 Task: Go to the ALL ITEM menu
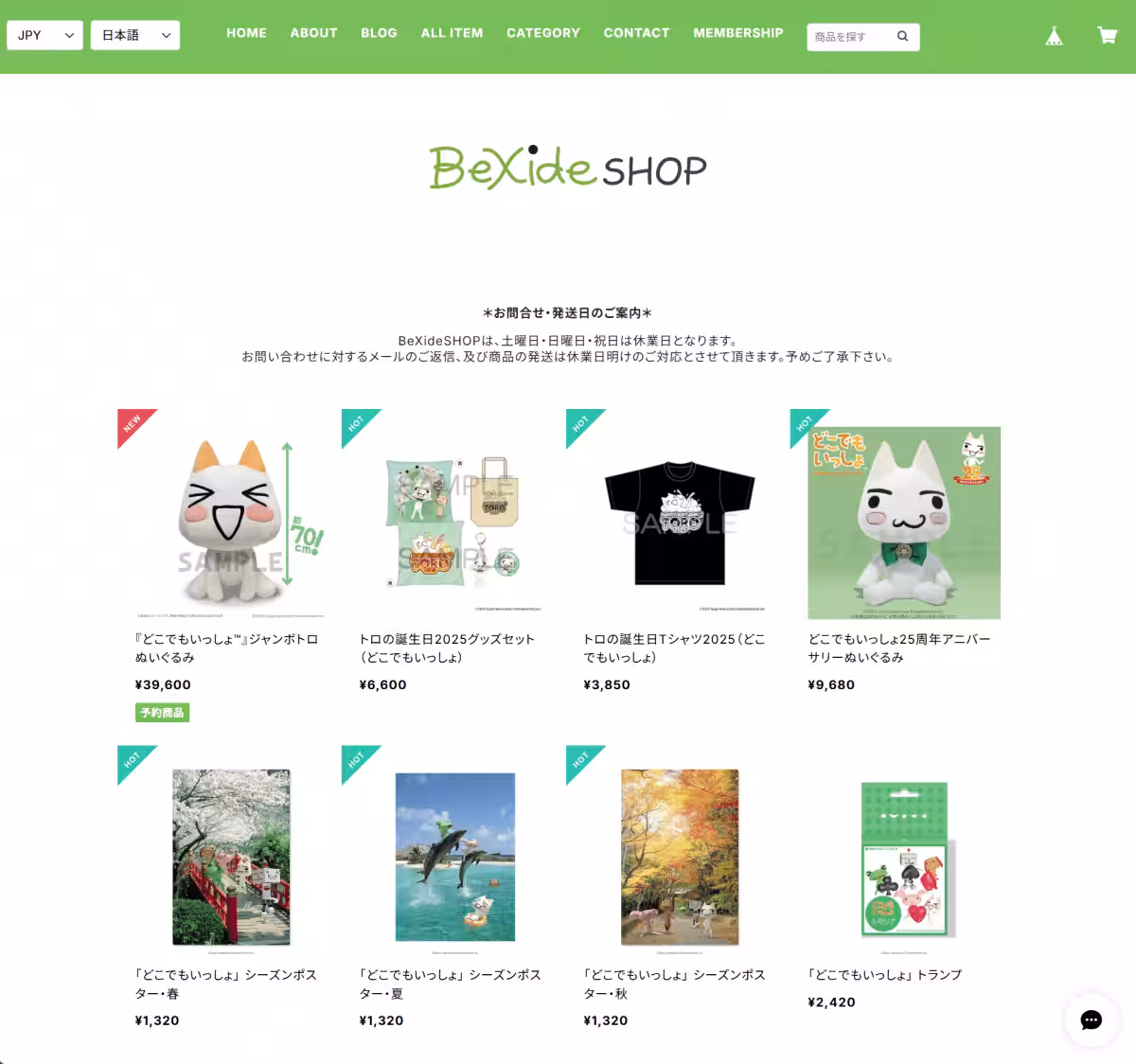click(452, 32)
